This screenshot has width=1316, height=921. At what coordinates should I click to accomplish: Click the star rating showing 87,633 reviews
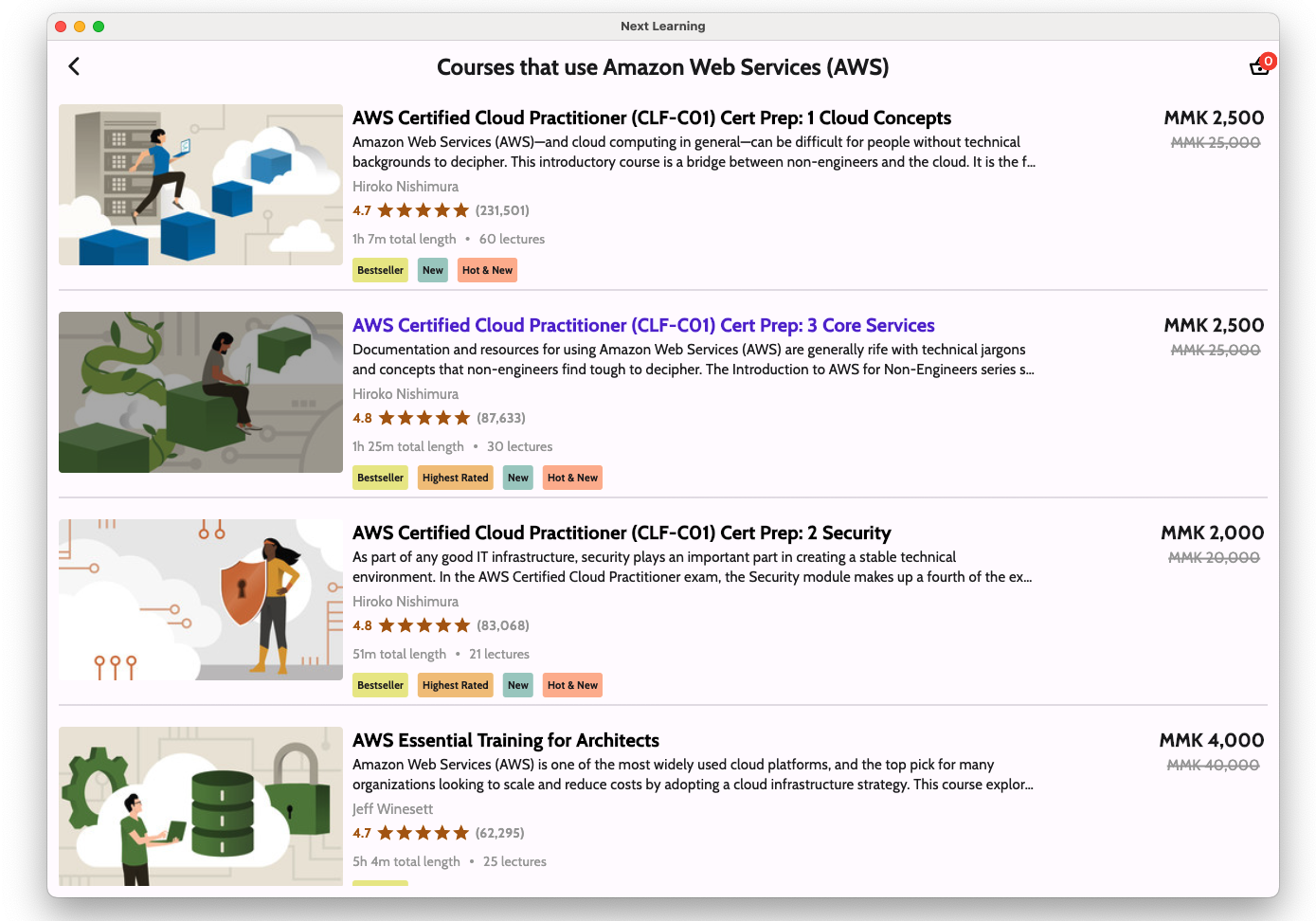pos(424,418)
